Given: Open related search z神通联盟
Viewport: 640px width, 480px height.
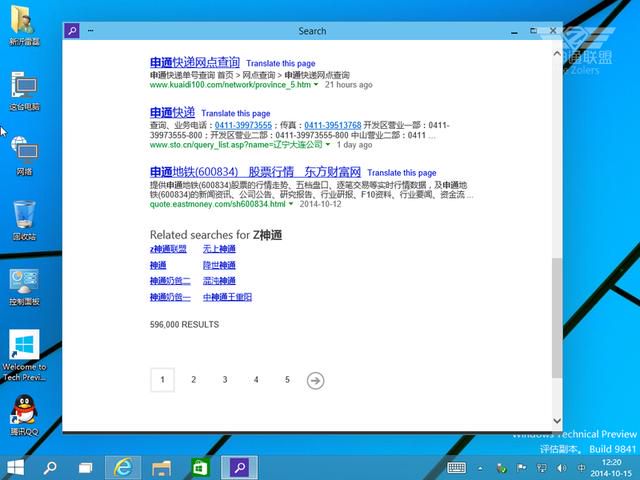Looking at the screenshot, I should pos(168,249).
